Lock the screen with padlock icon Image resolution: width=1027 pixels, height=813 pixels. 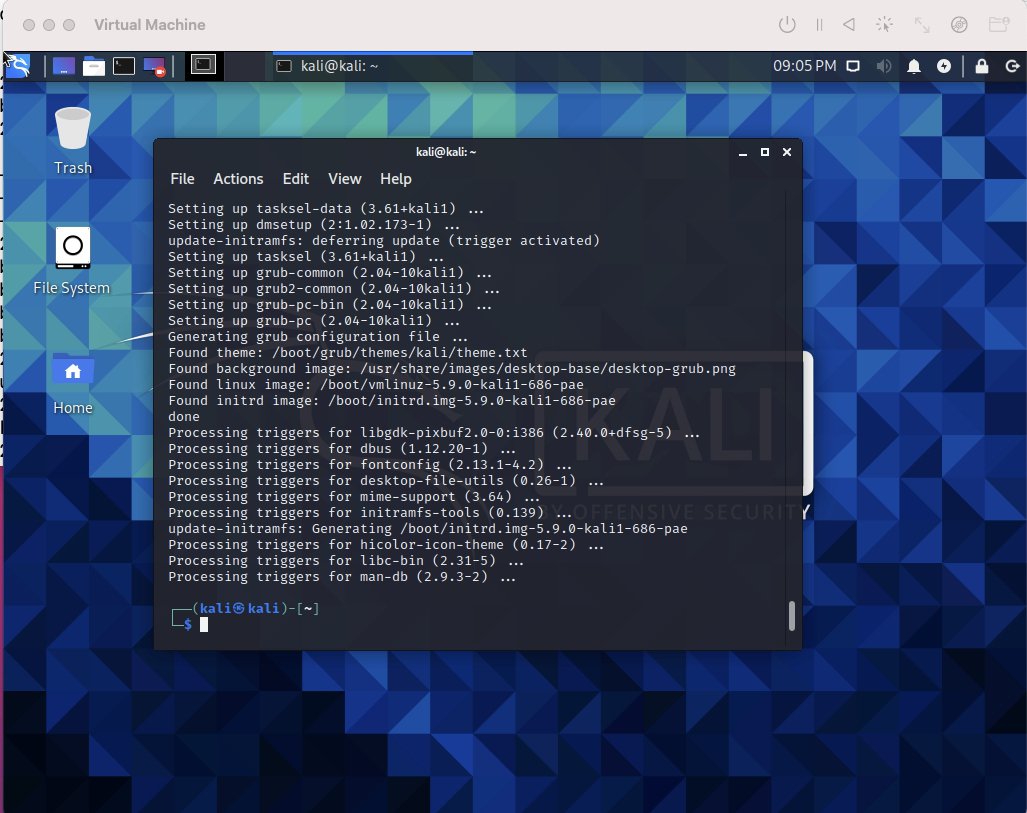[981, 66]
